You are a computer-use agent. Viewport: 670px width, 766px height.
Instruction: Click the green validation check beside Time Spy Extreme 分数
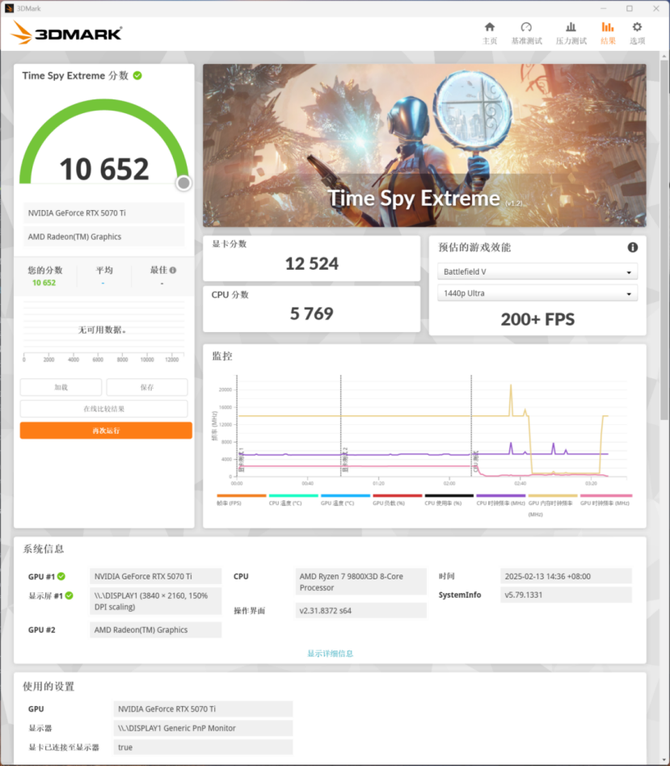click(x=137, y=76)
